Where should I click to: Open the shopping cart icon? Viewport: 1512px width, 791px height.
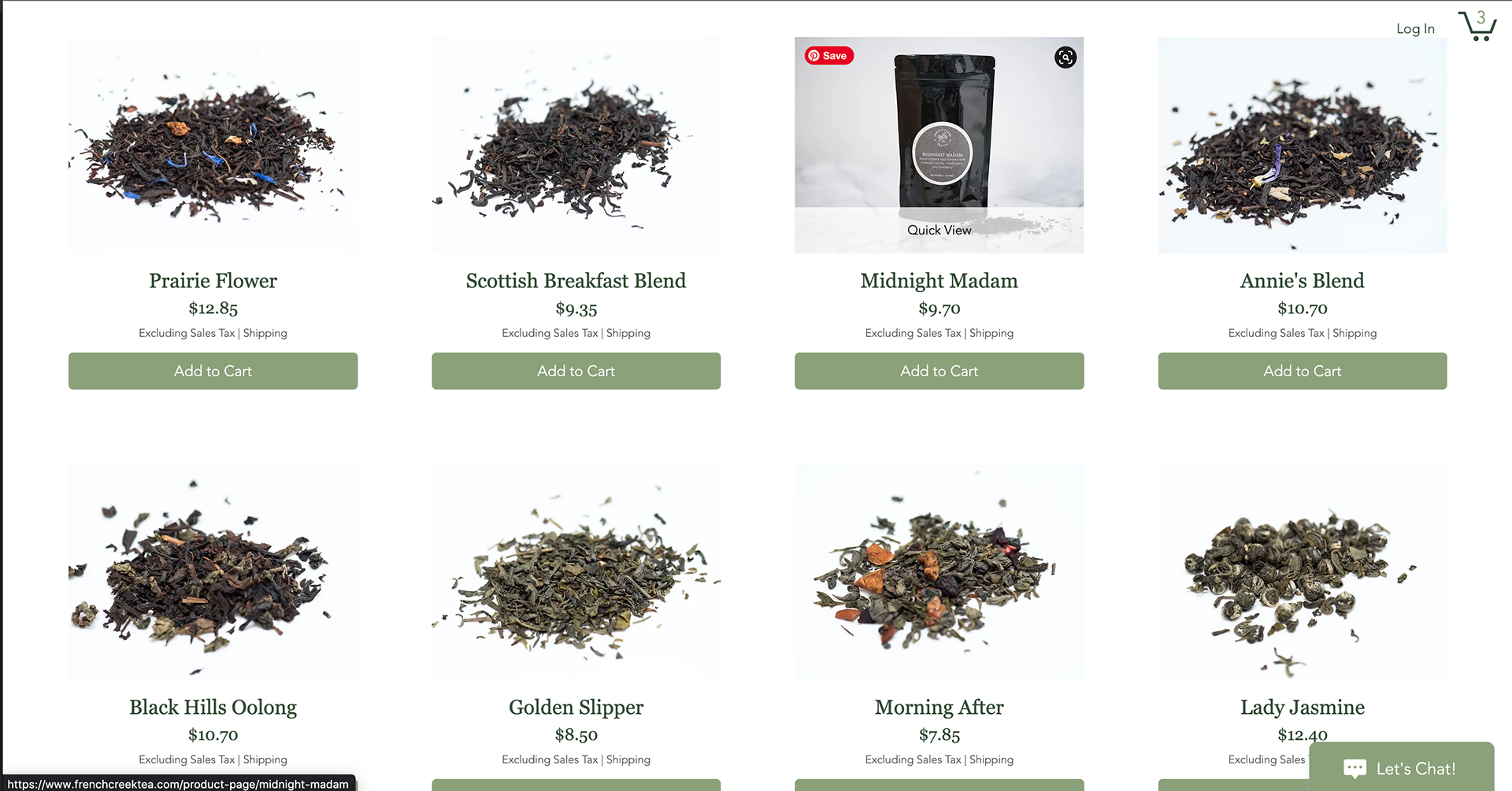tap(1477, 26)
